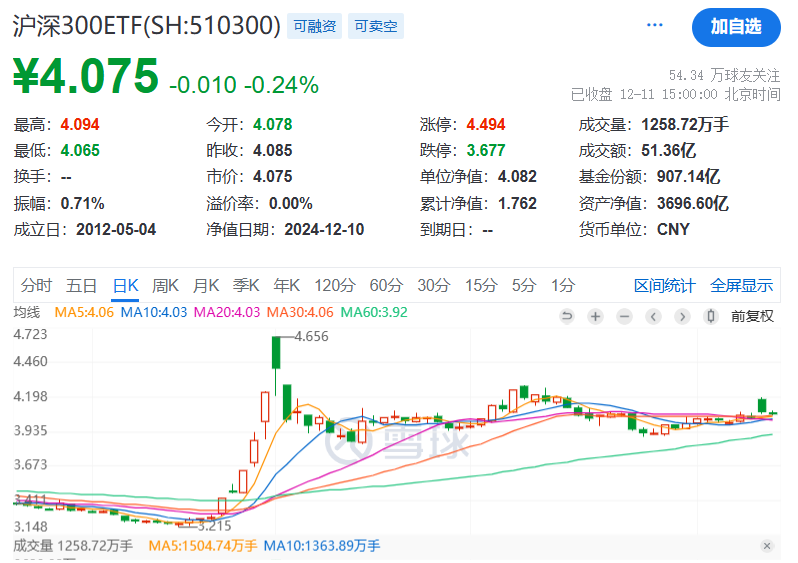Click the MA30:4.06 moving average label
Viewport: 798px width, 563px height.
click(300, 312)
